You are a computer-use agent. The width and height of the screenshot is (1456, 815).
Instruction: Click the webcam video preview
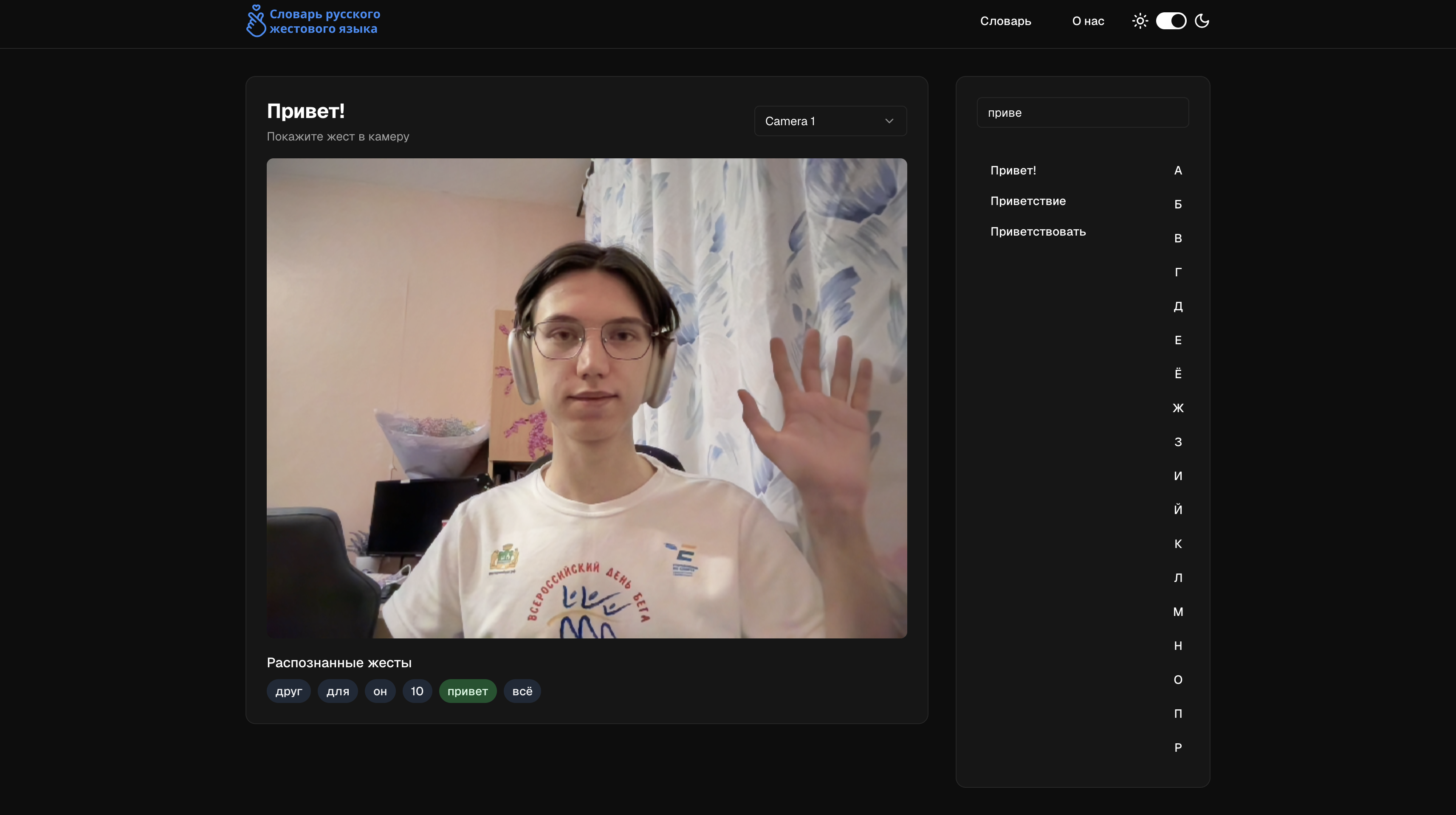586,398
